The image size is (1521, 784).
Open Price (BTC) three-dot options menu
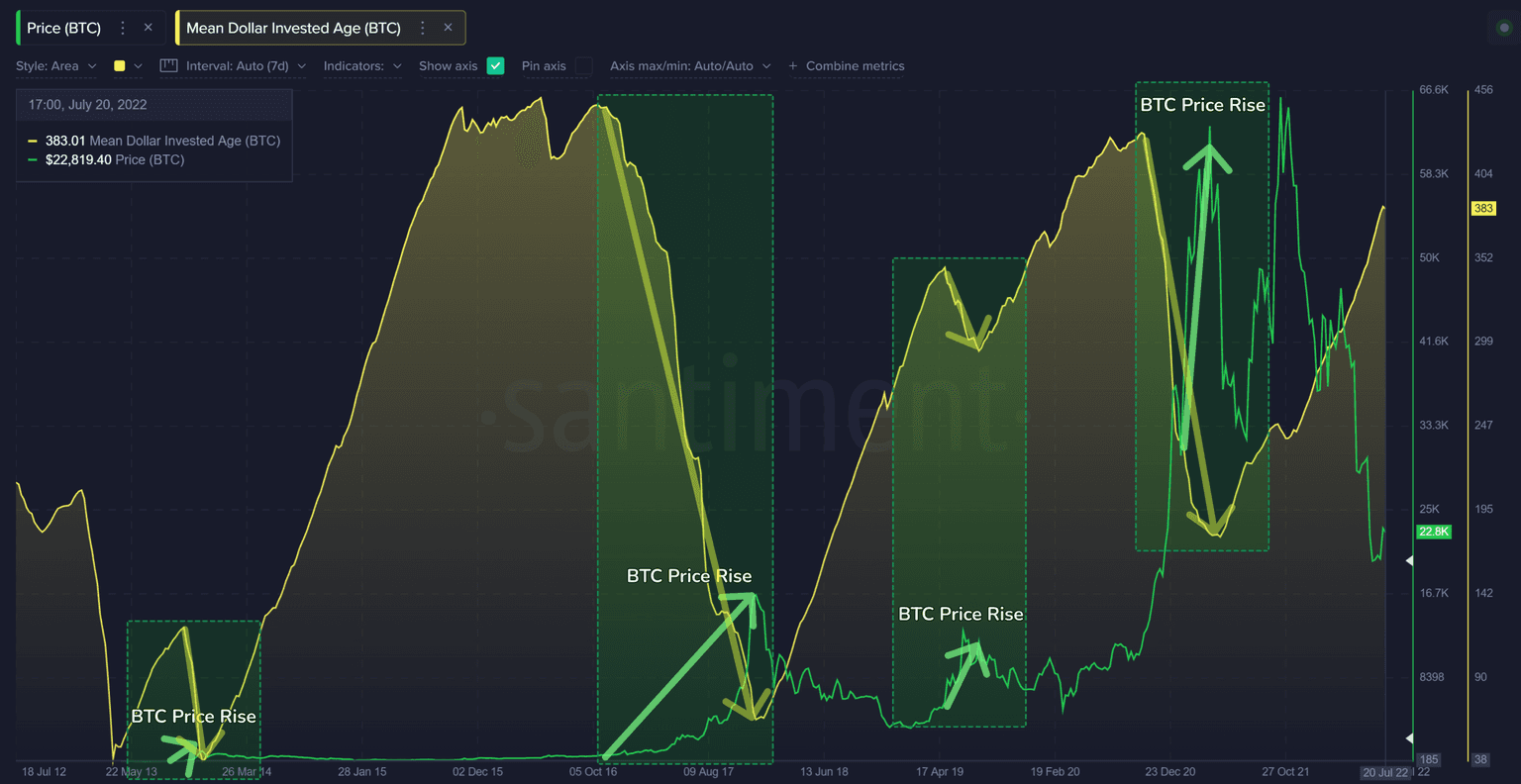point(123,28)
